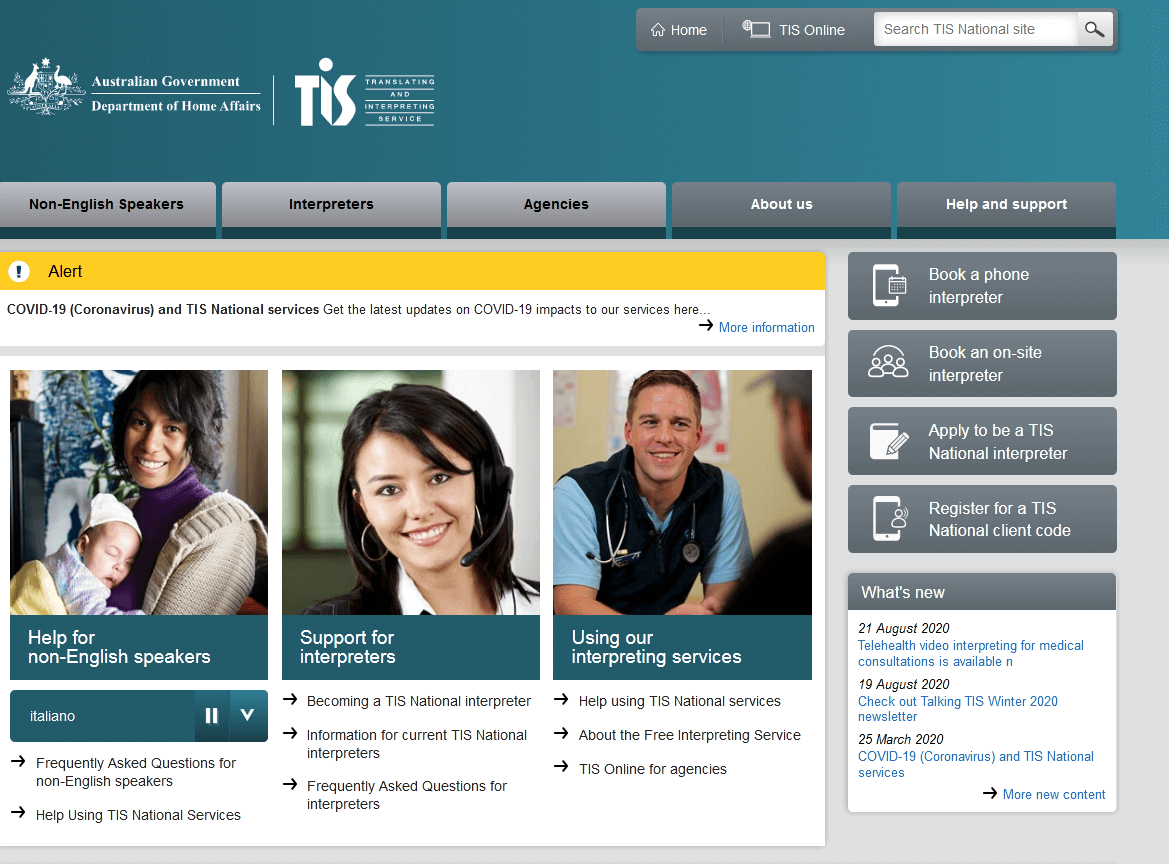
Task: Open Check out Talking TIS Winter 2020 newsletter
Action: pos(957,709)
